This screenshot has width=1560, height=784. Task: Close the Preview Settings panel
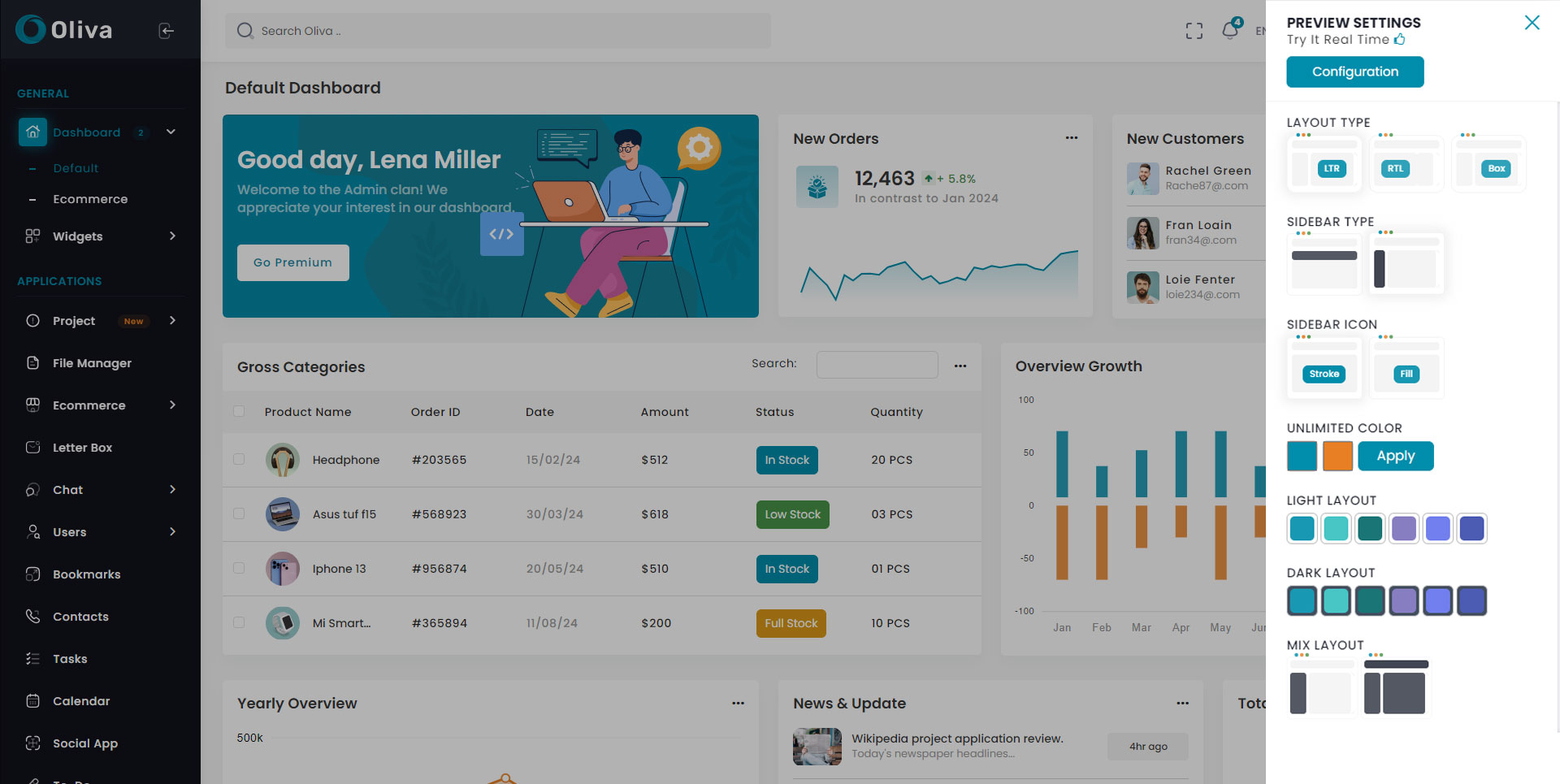(1532, 23)
